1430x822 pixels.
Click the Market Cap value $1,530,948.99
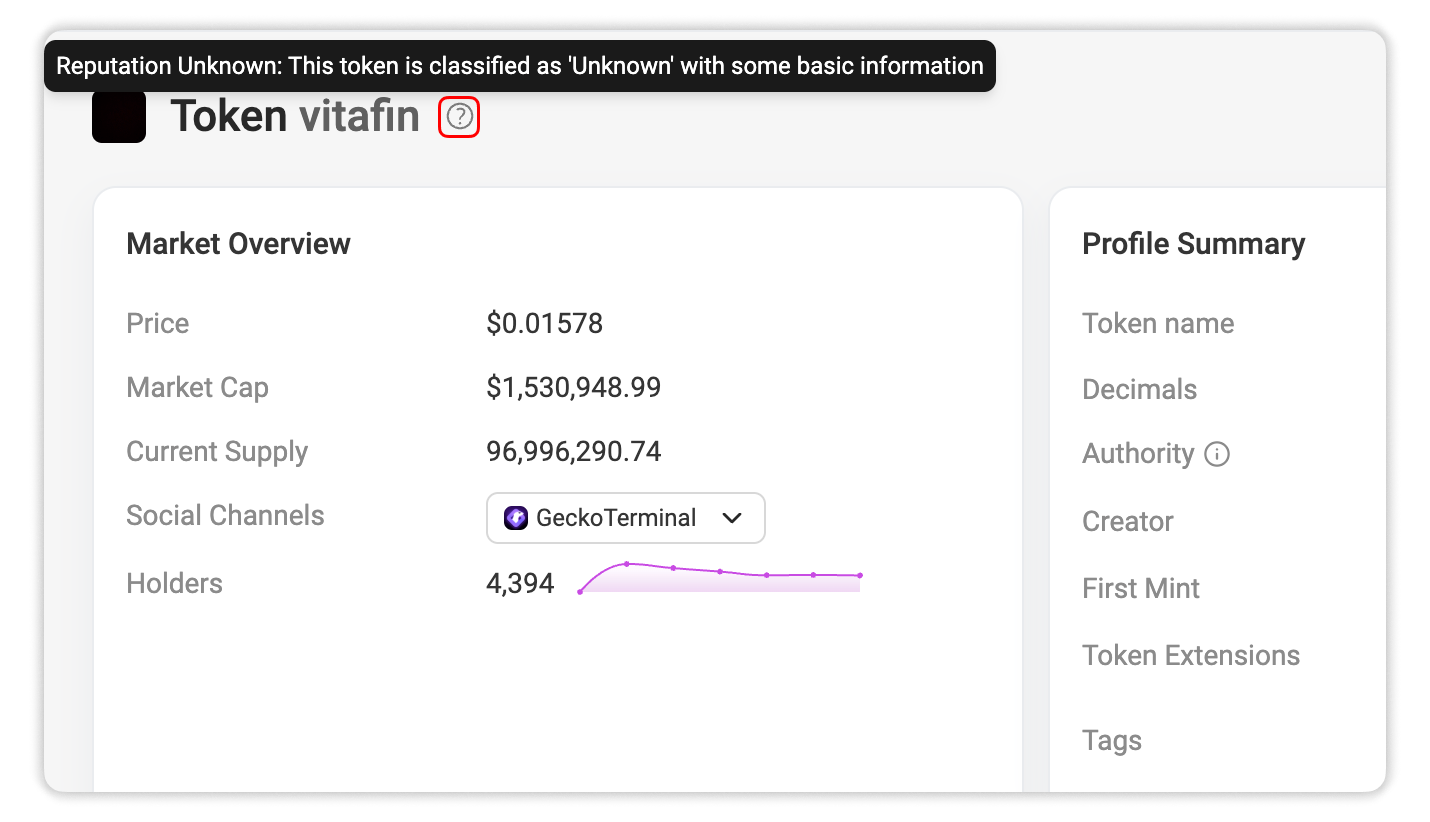coord(573,388)
